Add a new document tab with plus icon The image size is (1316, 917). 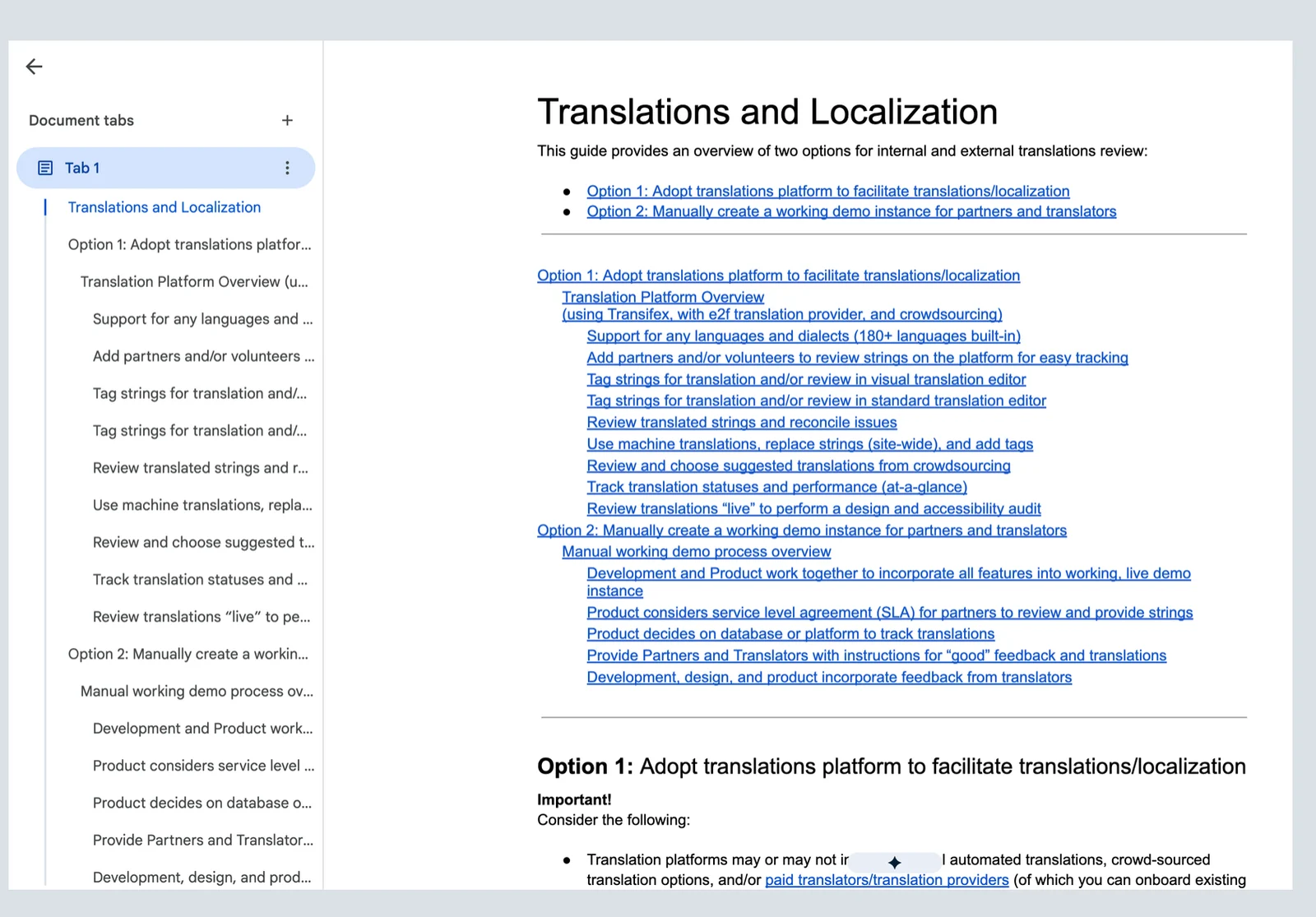[287, 120]
